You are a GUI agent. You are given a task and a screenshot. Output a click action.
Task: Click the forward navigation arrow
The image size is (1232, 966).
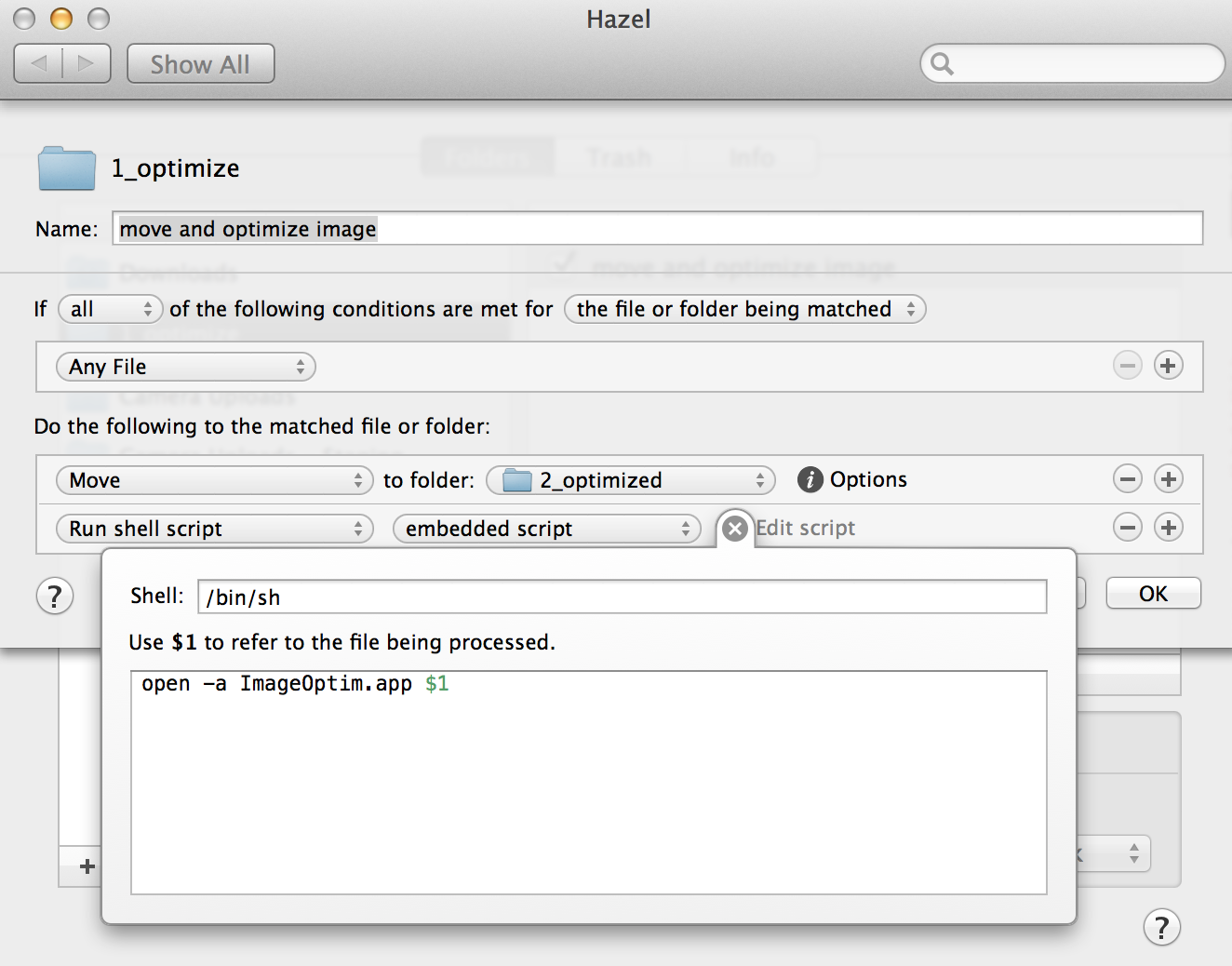click(x=86, y=62)
